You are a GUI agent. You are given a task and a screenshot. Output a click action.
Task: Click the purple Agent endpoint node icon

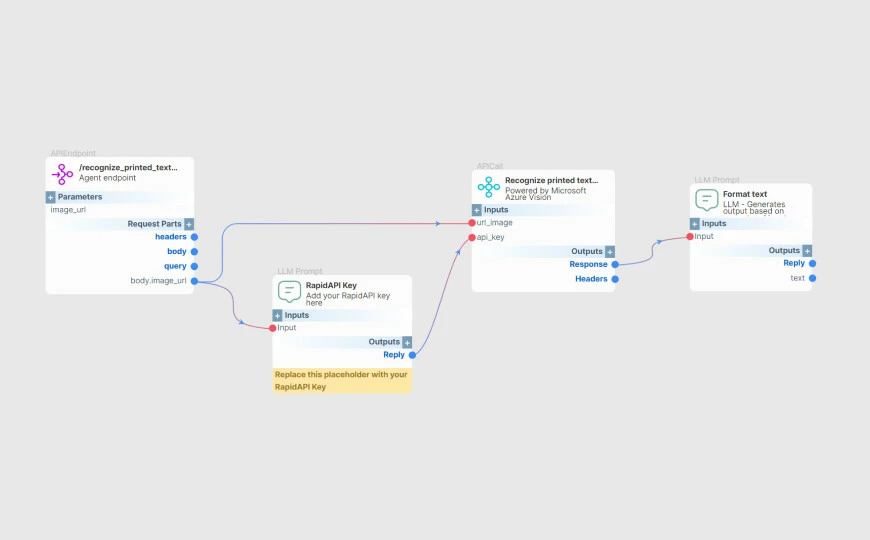point(62,174)
